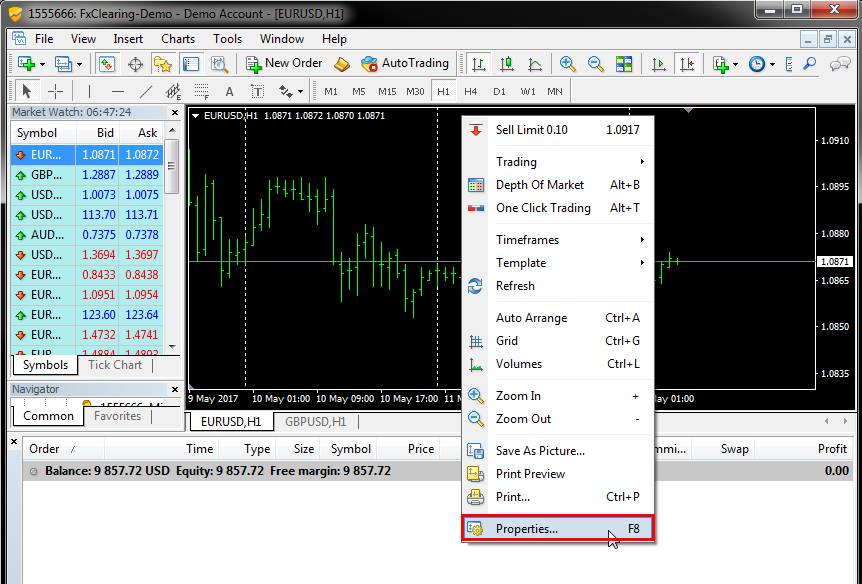Open the Market Watch panel icon
This screenshot has width=862, height=584.
(107, 63)
